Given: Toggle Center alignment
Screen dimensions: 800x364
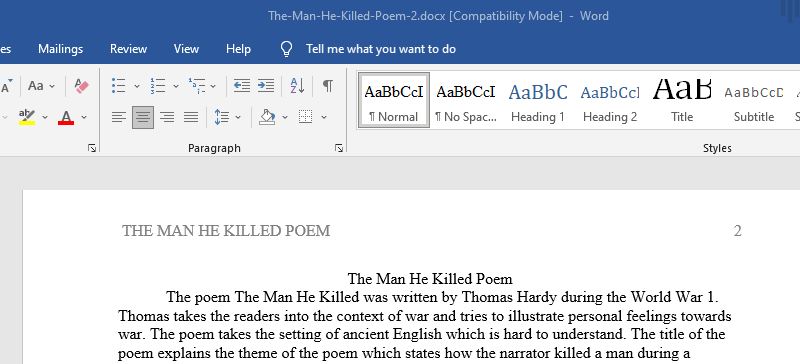Looking at the screenshot, I should [x=143, y=117].
